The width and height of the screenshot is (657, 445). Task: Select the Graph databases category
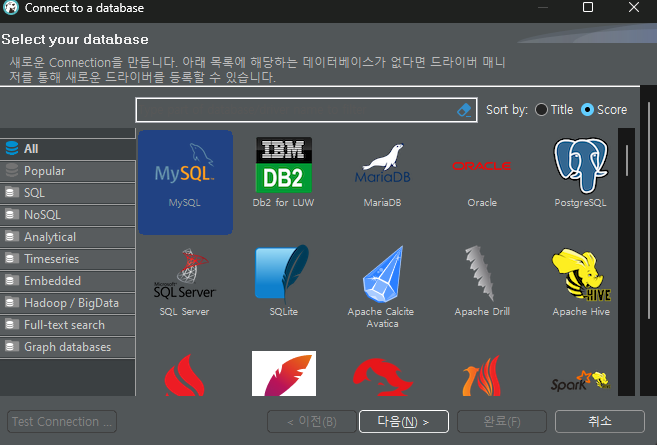(x=67, y=347)
